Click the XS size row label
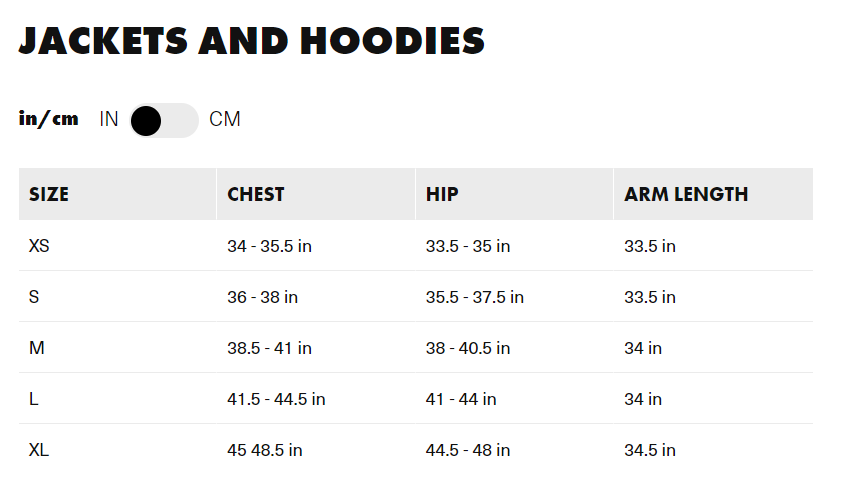The height and width of the screenshot is (493, 856). 39,246
